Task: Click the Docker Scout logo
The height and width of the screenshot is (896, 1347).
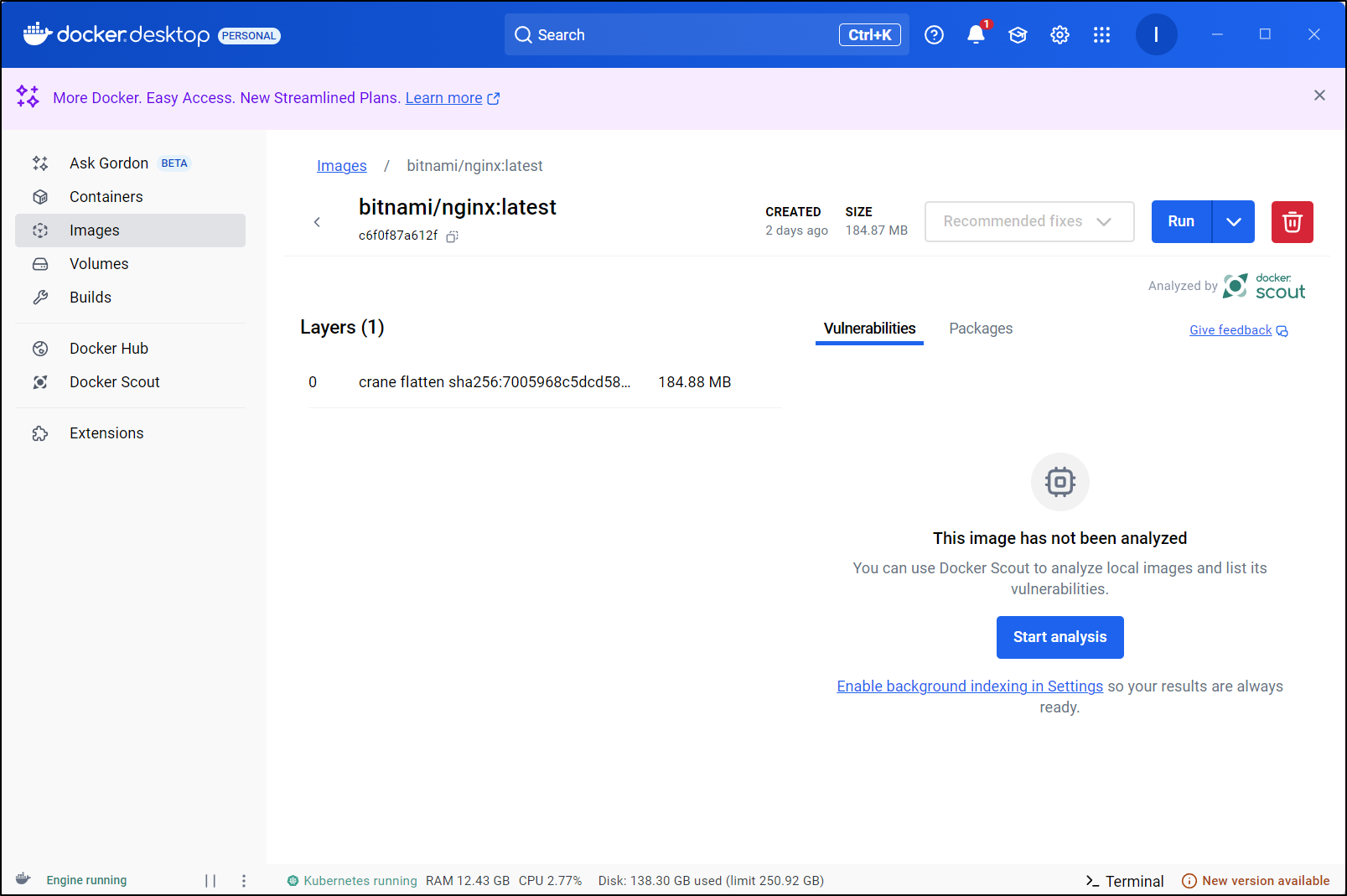Action: [1265, 286]
